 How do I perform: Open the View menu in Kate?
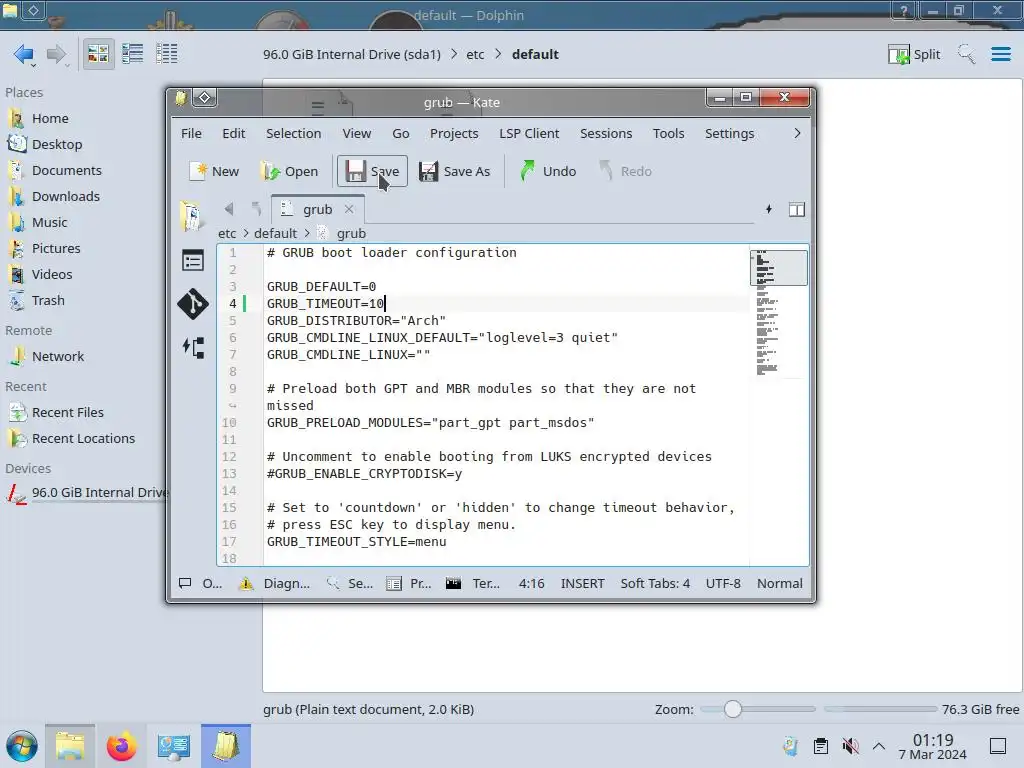357,133
